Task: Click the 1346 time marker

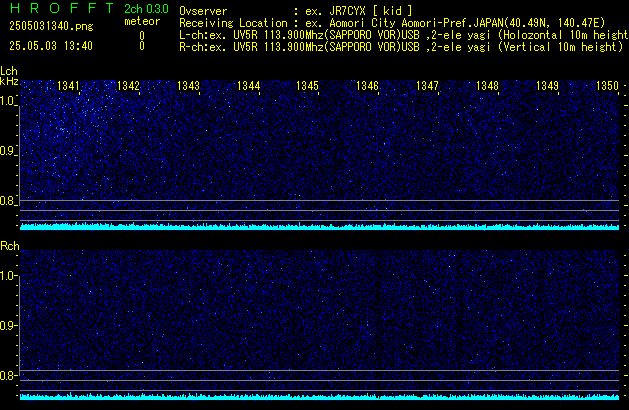Action: pos(367,85)
